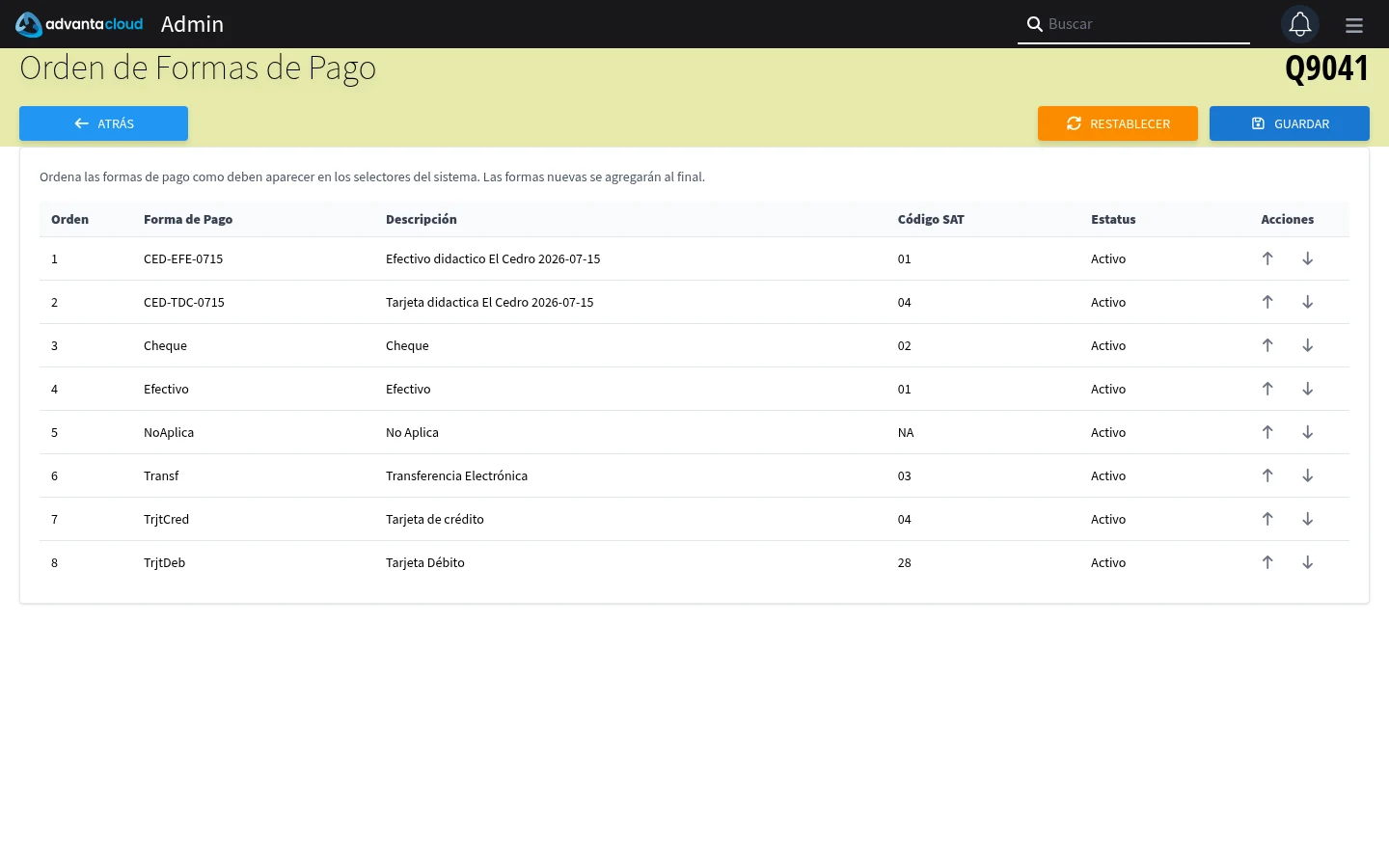
Task: Click the RESTABLECER button
Action: coord(1118,123)
